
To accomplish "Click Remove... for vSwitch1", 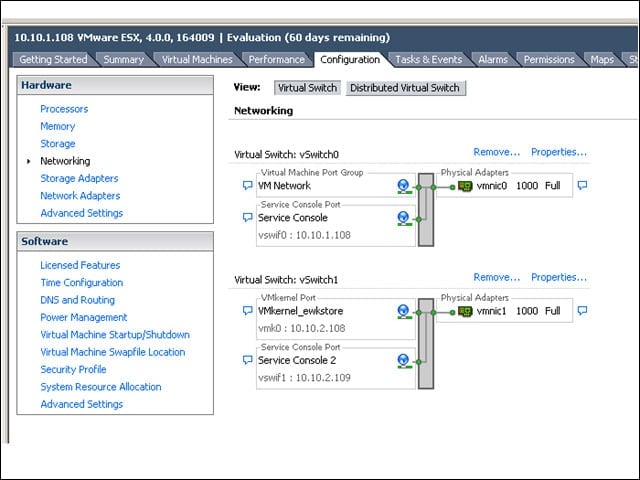I will [497, 278].
